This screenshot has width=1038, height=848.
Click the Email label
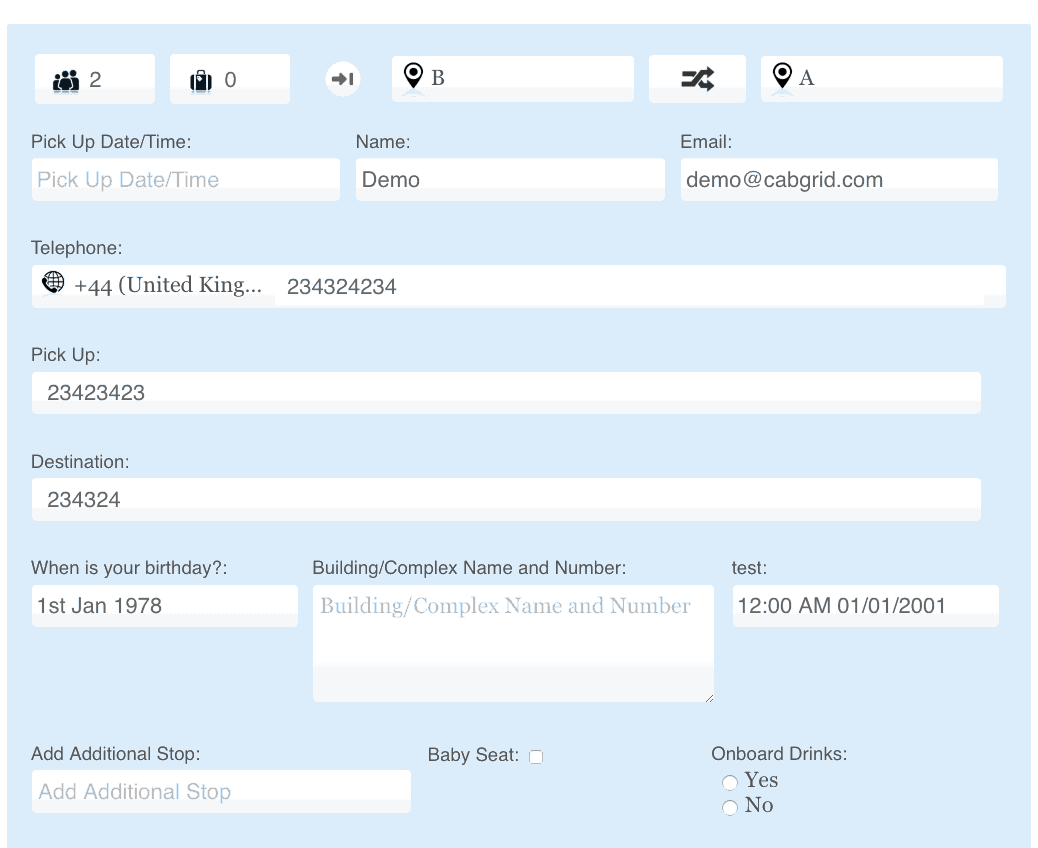(x=706, y=142)
